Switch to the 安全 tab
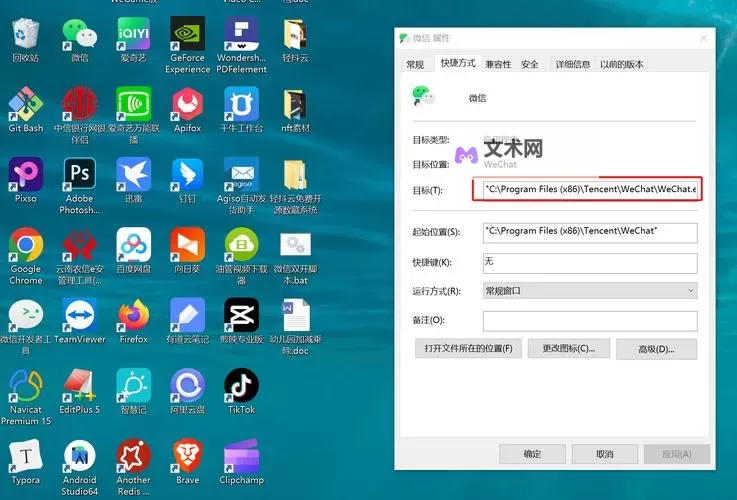 point(530,64)
